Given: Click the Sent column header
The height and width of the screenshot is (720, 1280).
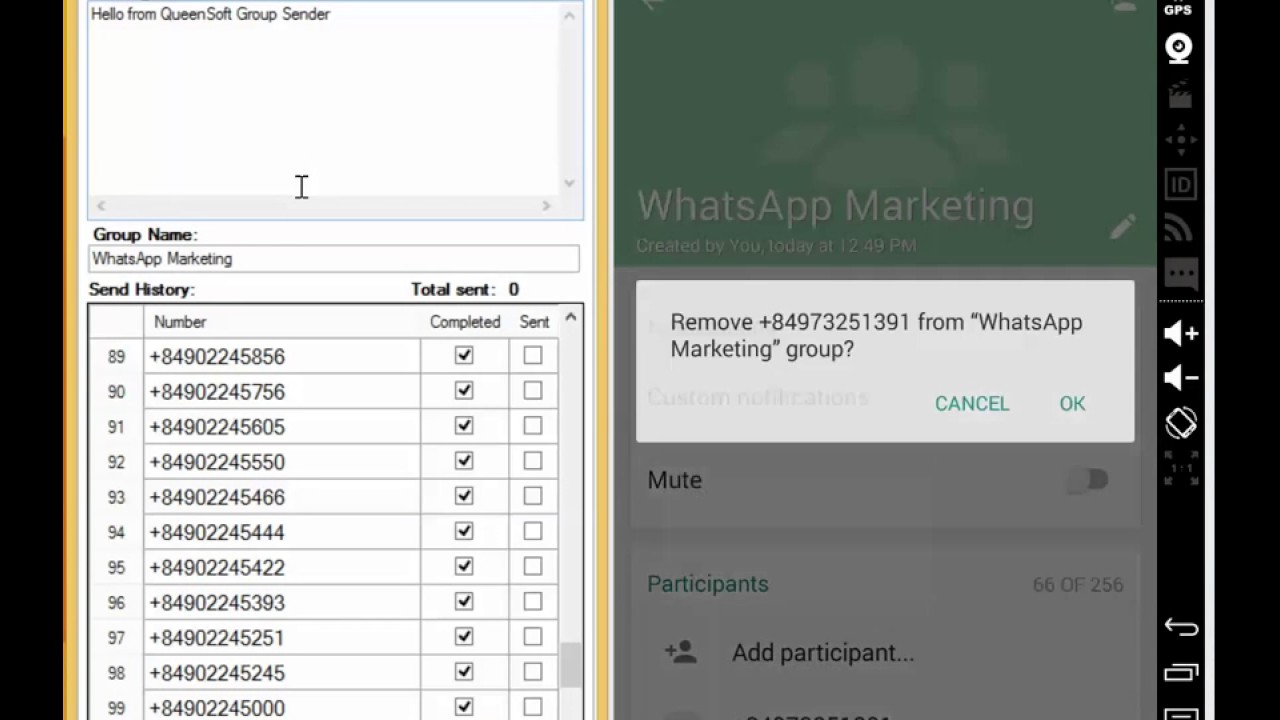Looking at the screenshot, I should pyautogui.click(x=534, y=322).
